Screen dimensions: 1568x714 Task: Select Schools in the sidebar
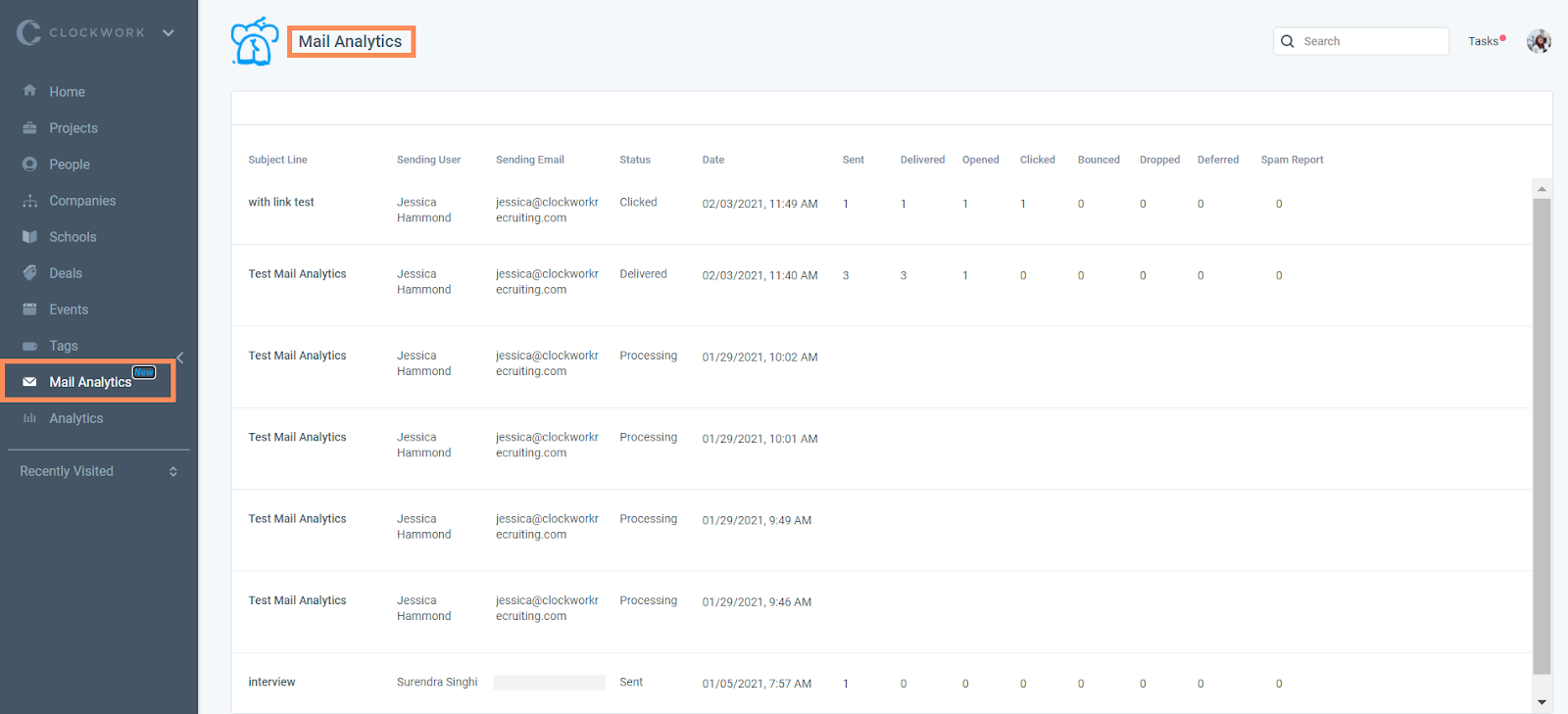click(73, 237)
